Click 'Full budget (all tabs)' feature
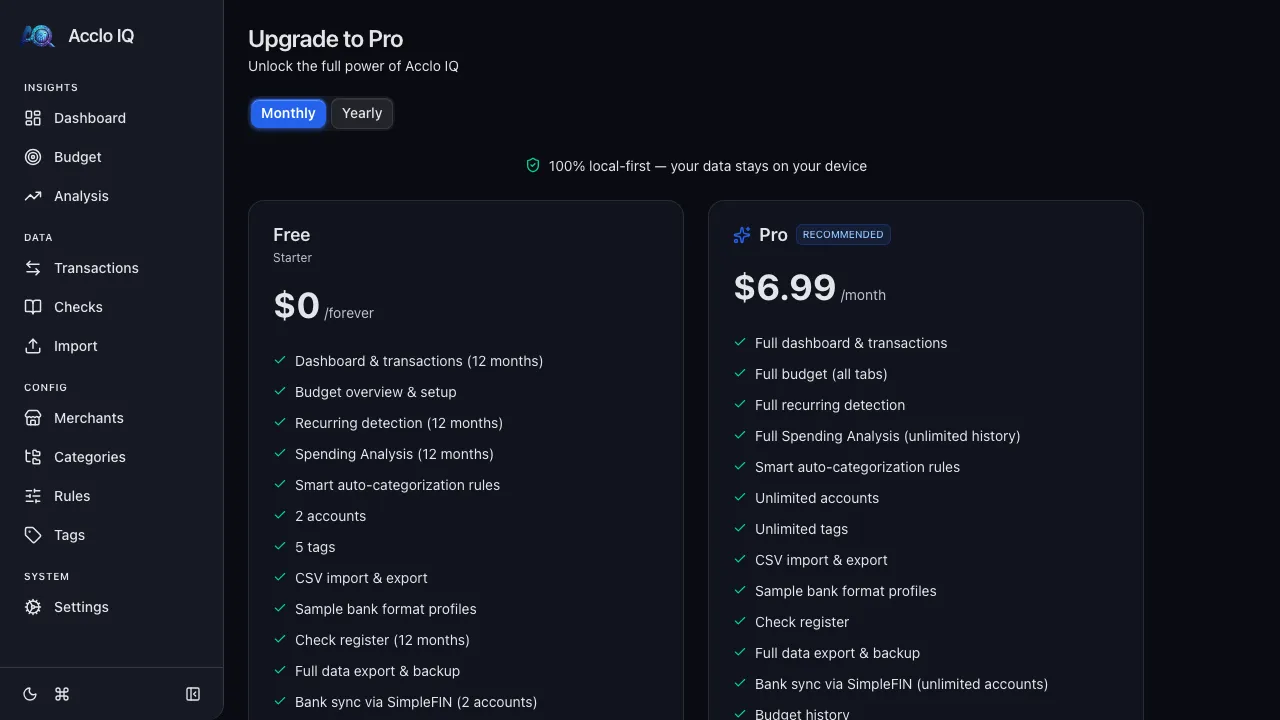Screen dimensions: 1280x720 (x=821, y=374)
